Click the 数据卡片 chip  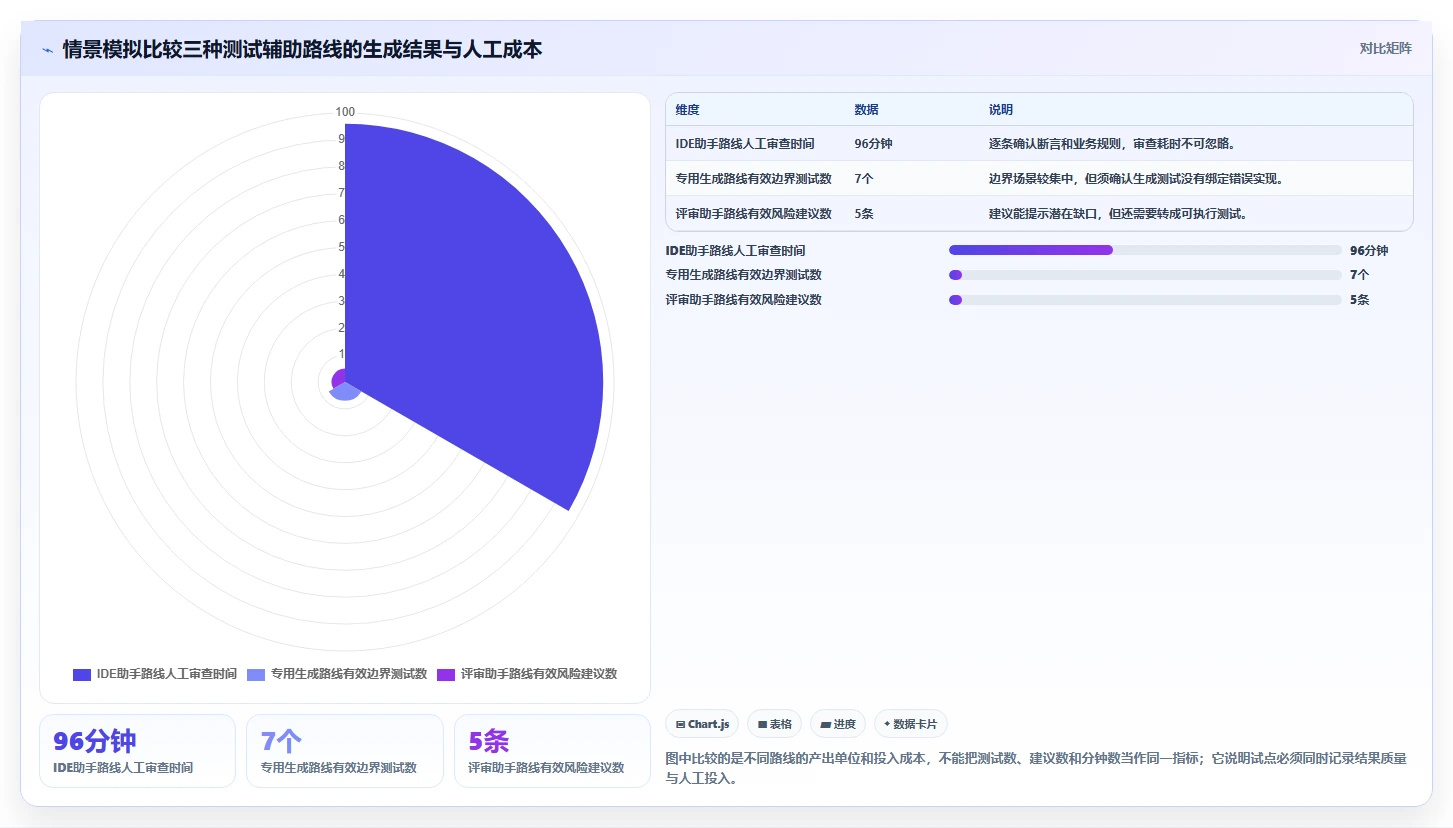pos(911,724)
